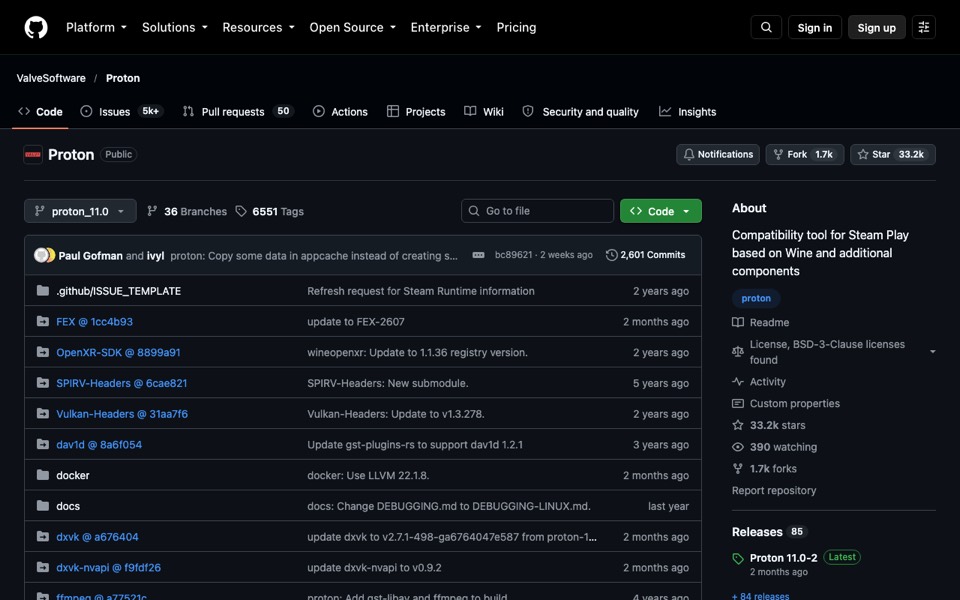Click the Sign up button
Viewport: 960px width, 600px height.
[x=876, y=28]
